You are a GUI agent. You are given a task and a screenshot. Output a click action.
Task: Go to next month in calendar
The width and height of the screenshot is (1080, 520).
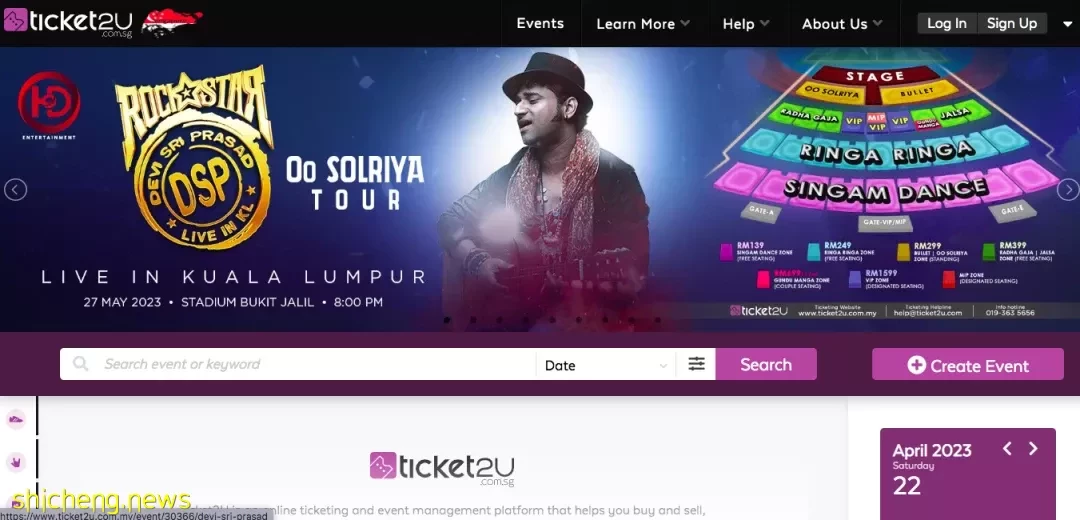(1032, 449)
